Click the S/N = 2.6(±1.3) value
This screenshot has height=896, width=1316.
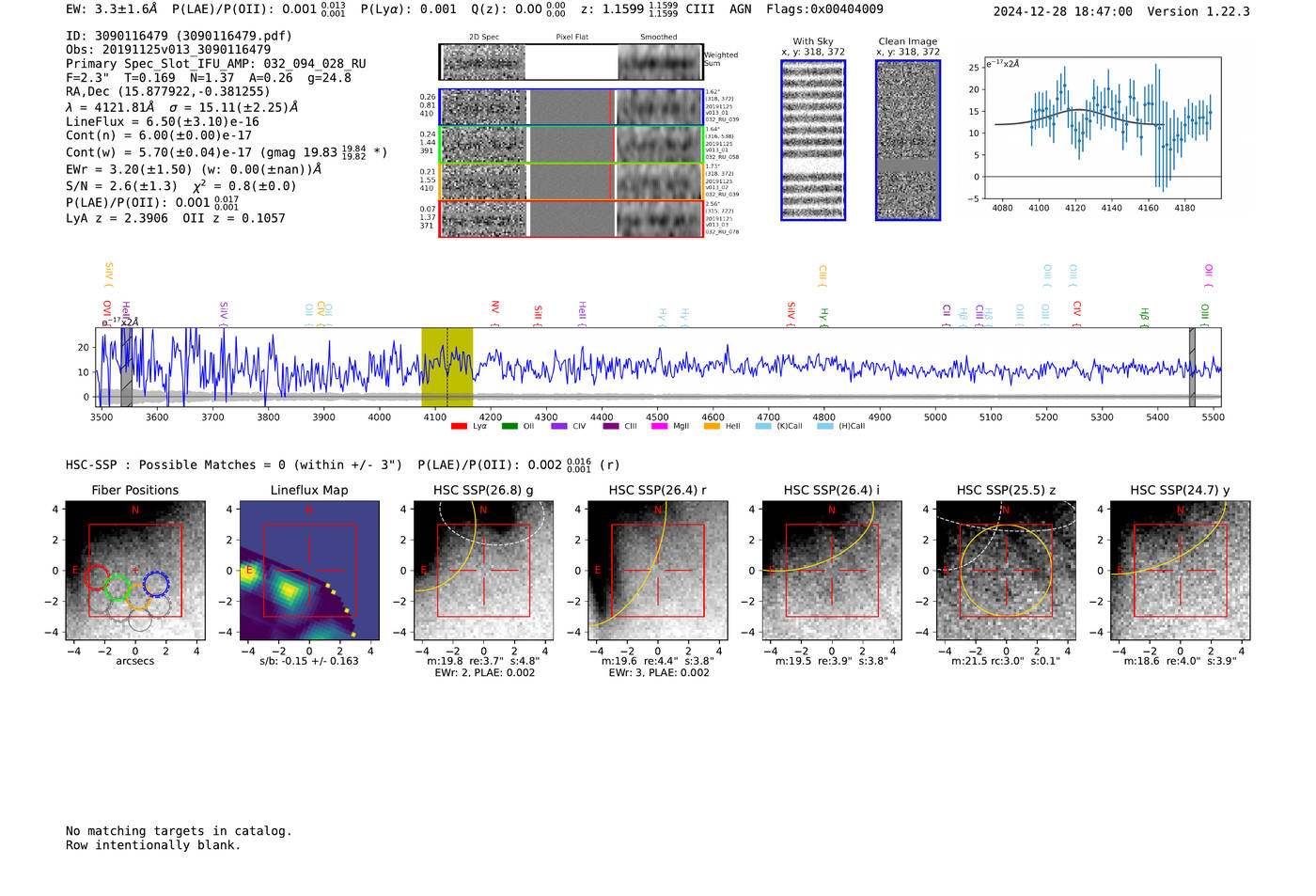tap(121, 185)
